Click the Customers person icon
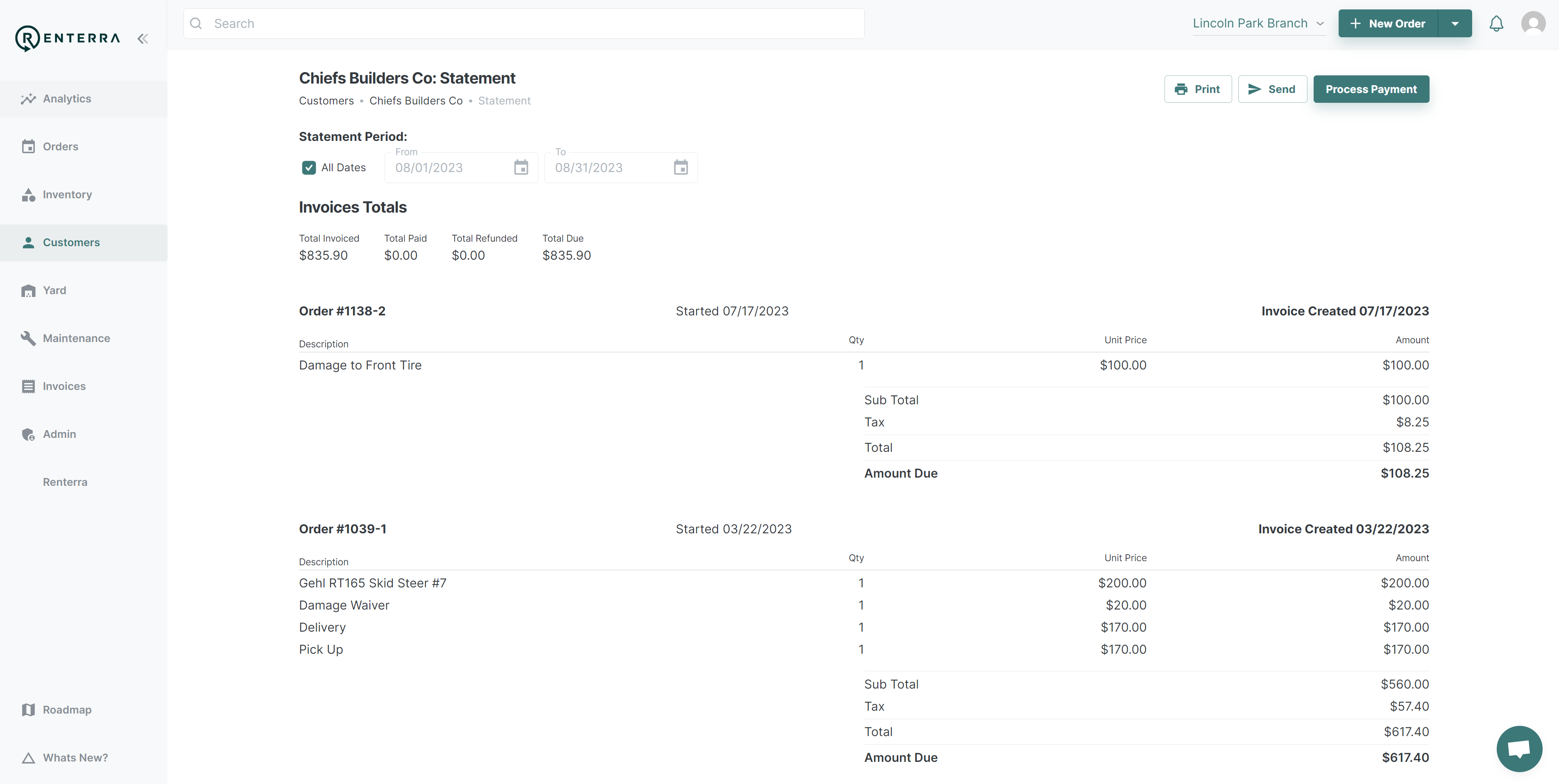The image size is (1559, 784). [28, 242]
